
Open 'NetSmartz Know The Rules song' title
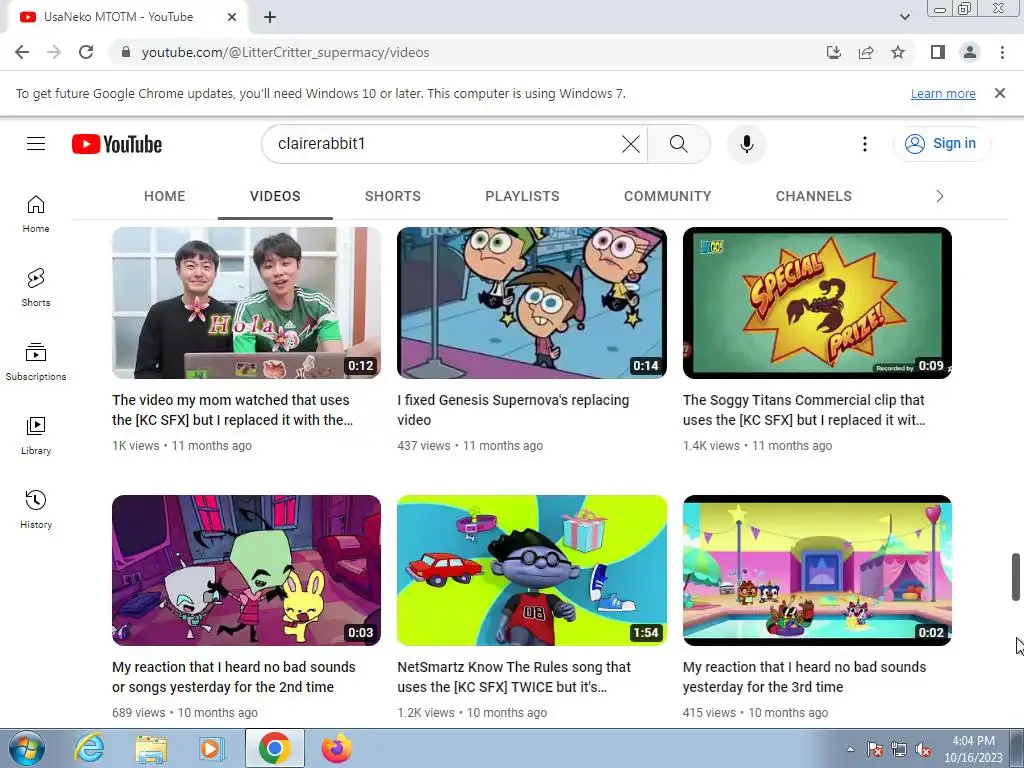(514, 677)
